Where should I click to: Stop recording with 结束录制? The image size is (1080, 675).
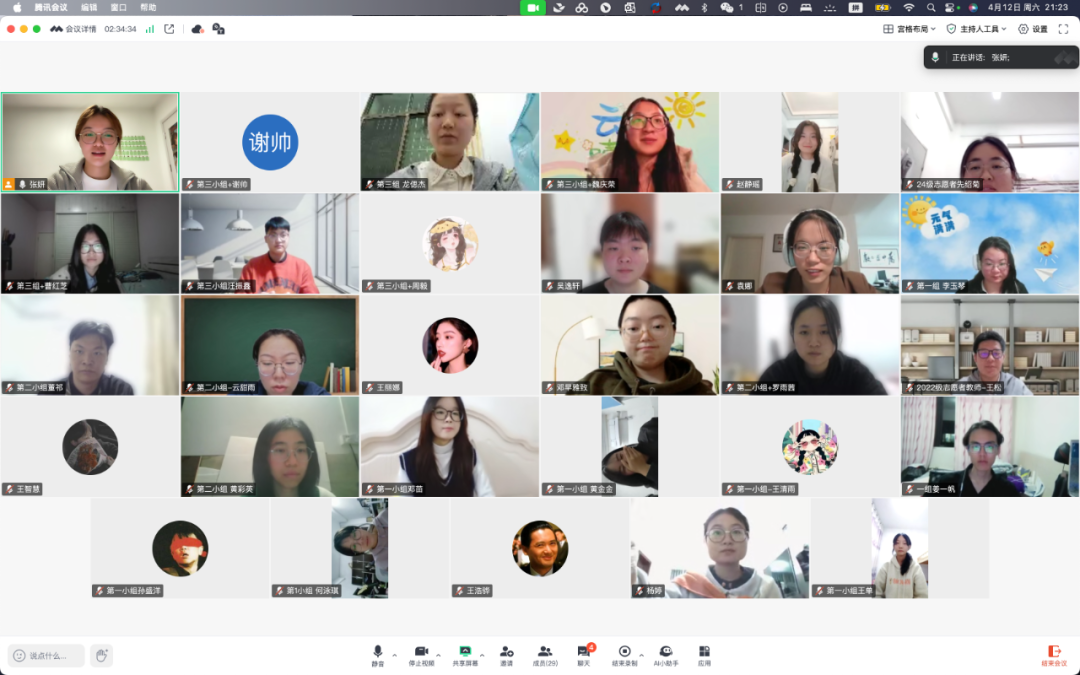tap(624, 655)
